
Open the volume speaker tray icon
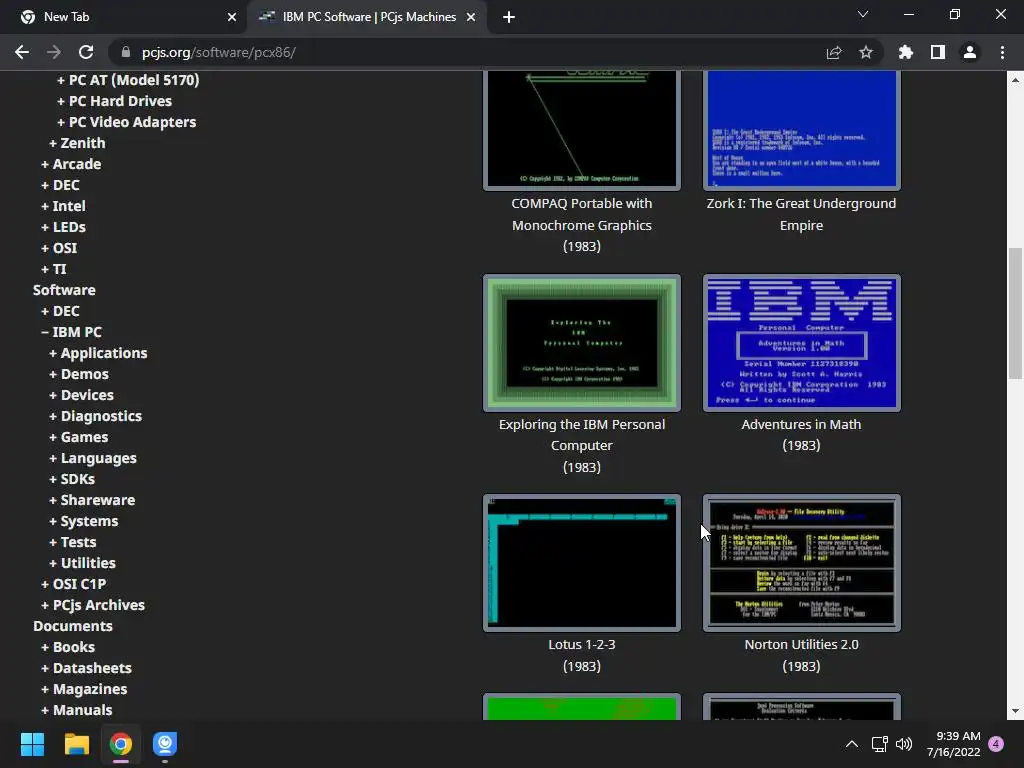pos(904,744)
